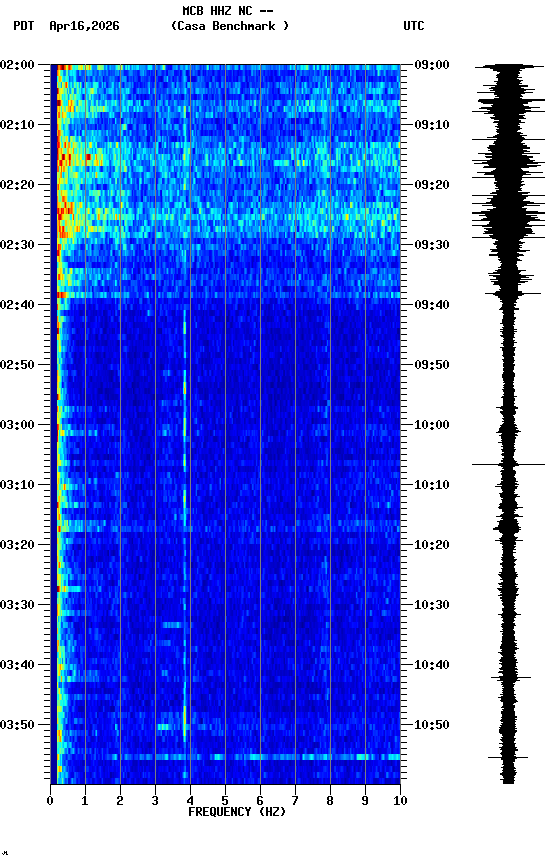Click the 03:40 PDT time label
The height and width of the screenshot is (864, 552).
coord(17,665)
